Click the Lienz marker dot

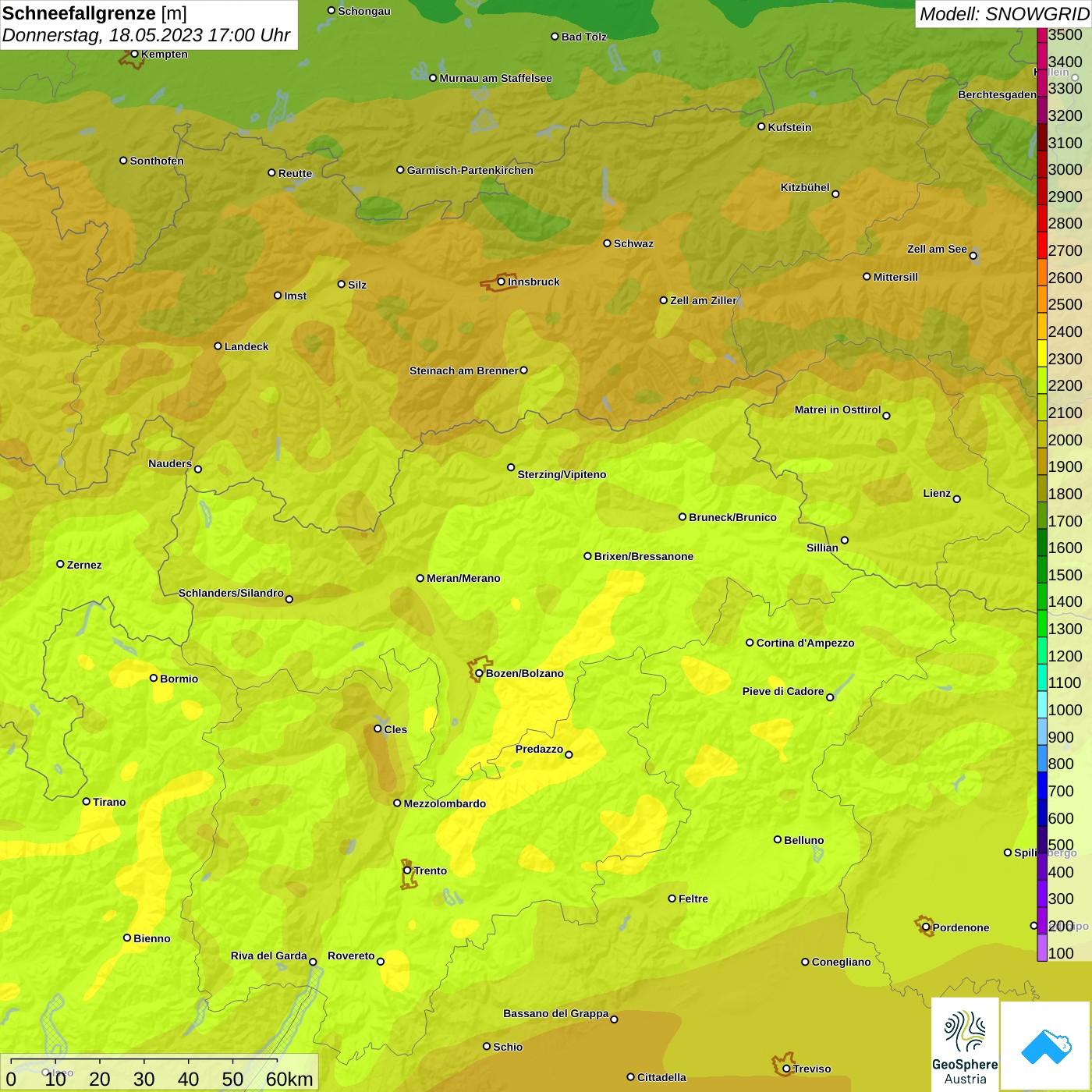pyautogui.click(x=957, y=499)
